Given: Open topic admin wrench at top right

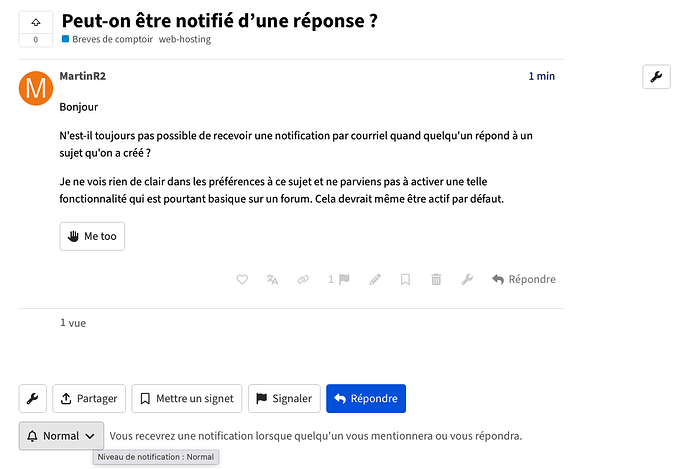Looking at the screenshot, I should (656, 77).
